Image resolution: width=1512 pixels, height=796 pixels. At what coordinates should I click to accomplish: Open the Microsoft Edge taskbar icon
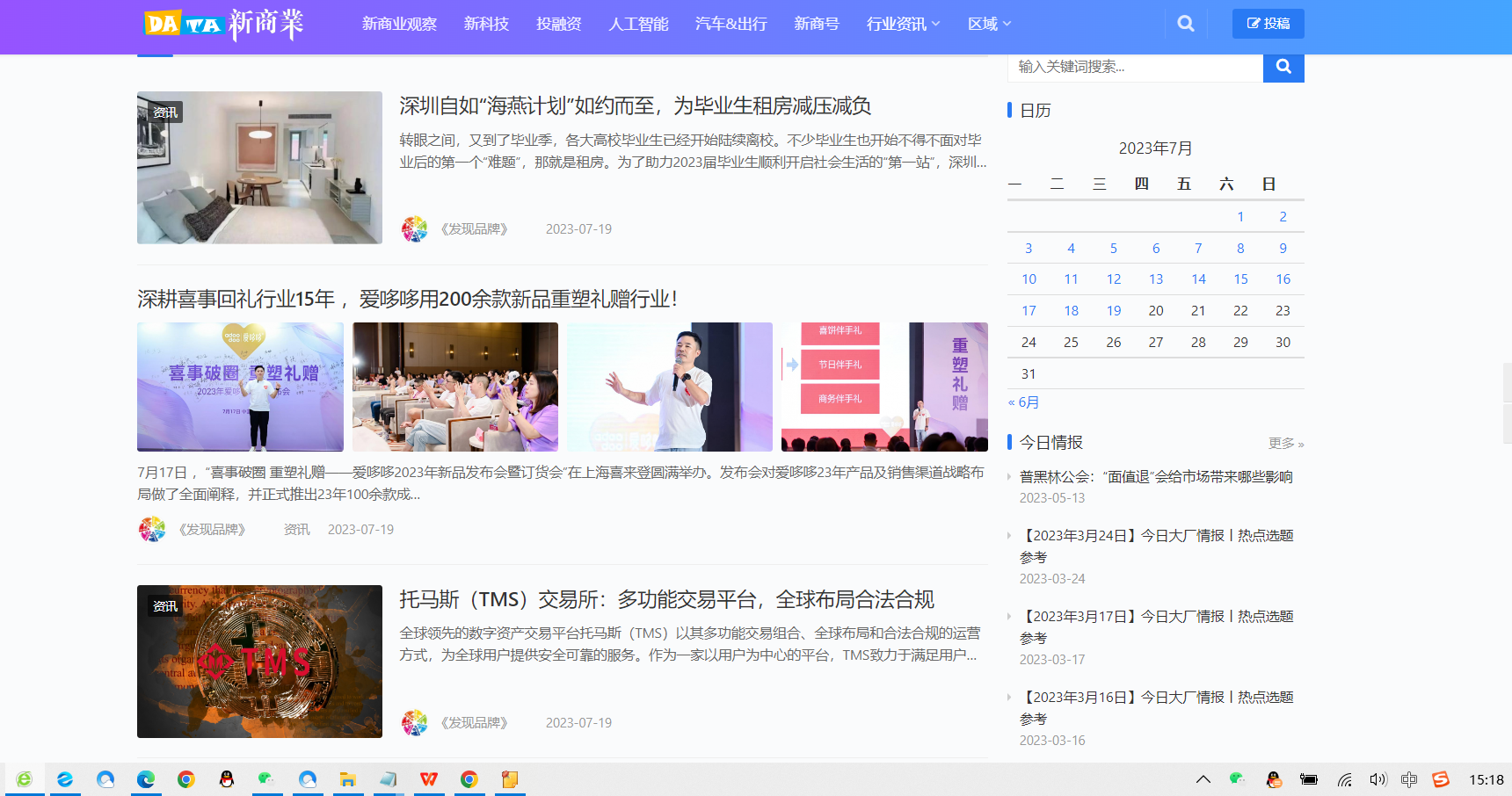coord(146,779)
